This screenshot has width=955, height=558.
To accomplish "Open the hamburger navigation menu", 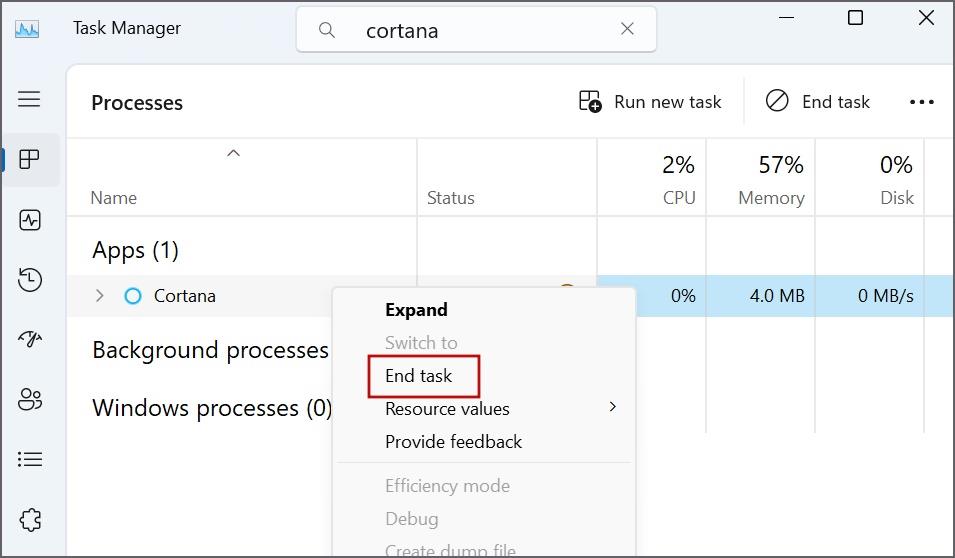I will point(29,99).
